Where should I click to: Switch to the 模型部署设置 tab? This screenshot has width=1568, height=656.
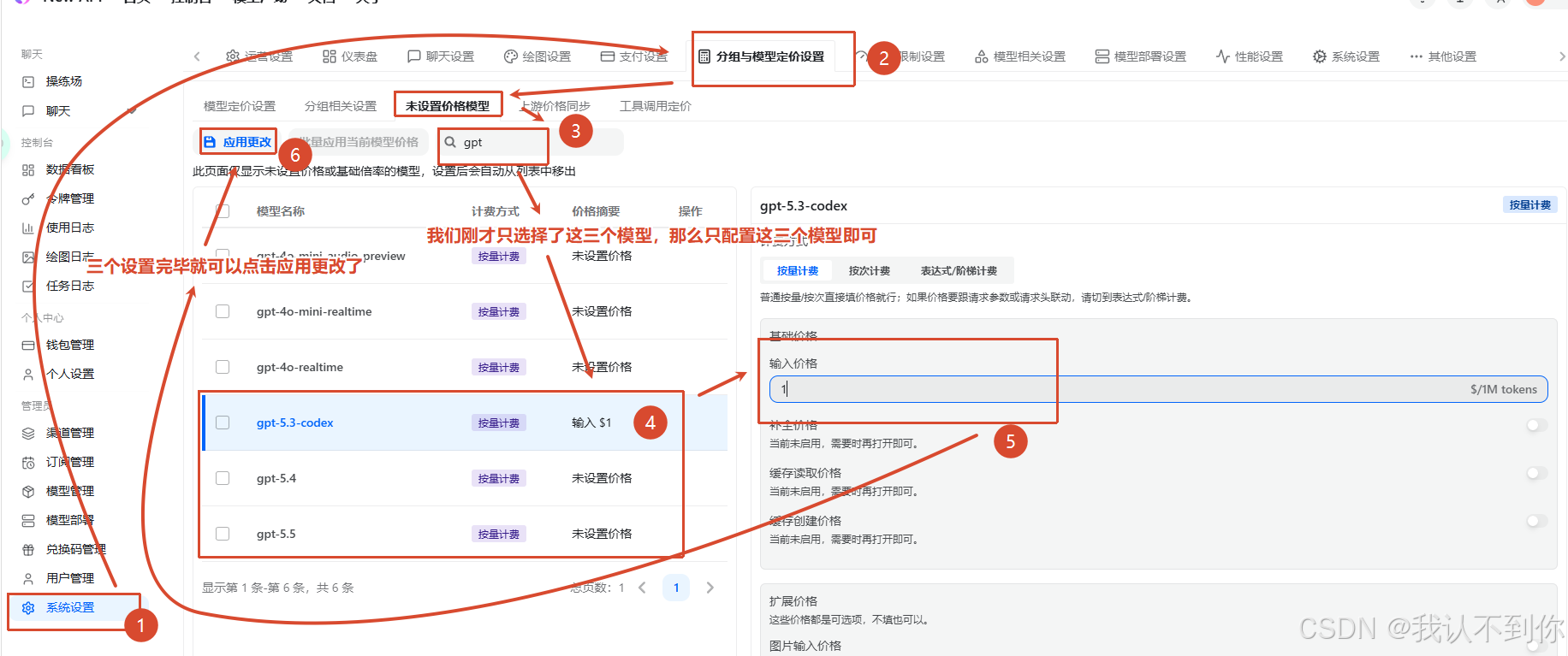(x=1141, y=56)
